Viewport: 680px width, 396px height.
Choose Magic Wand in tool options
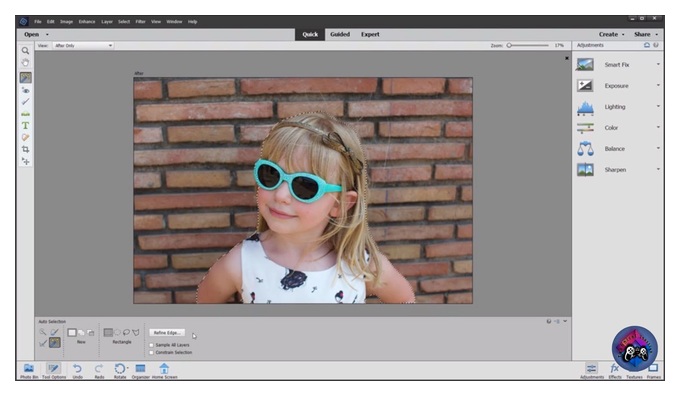42,343
